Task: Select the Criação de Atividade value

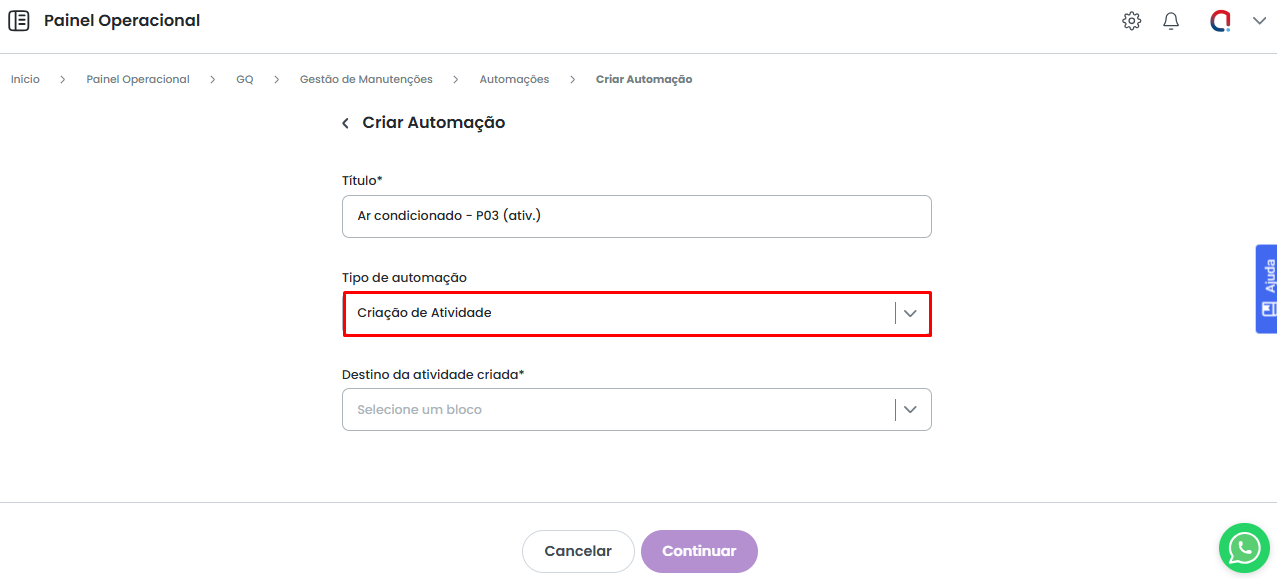Action: pyautogui.click(x=425, y=313)
